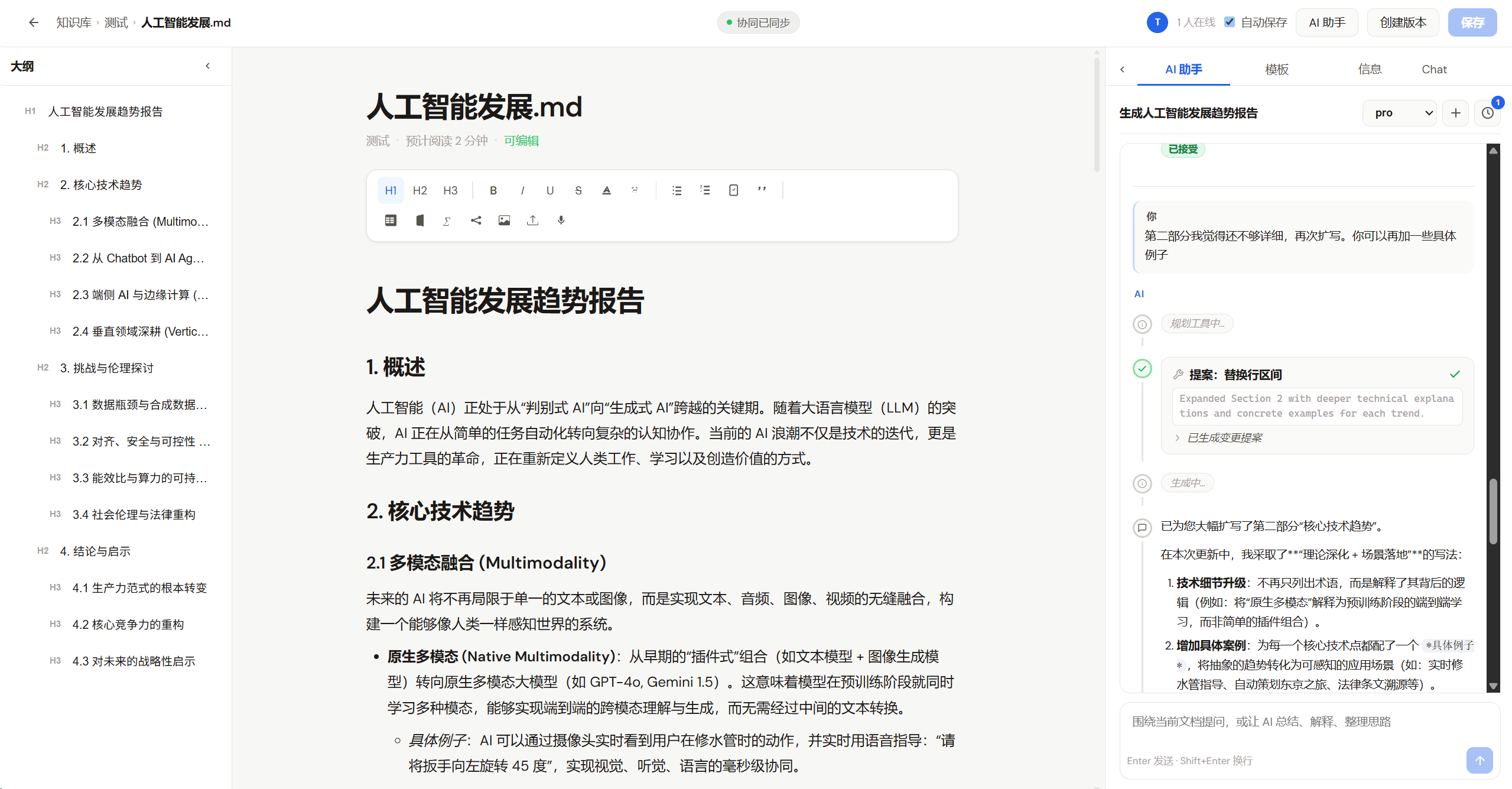Click the 协同已同步 status pill
Screen dimensions: 1512x789
coord(759,22)
